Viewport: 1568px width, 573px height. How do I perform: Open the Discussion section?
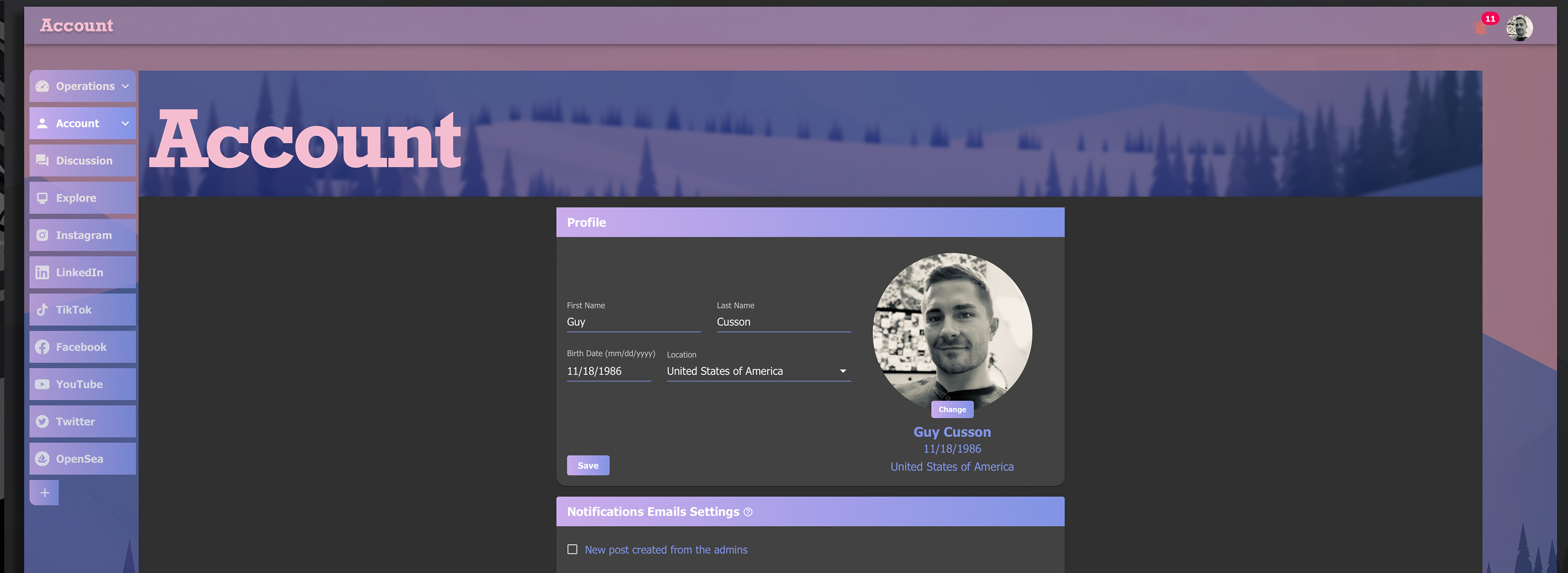point(83,161)
